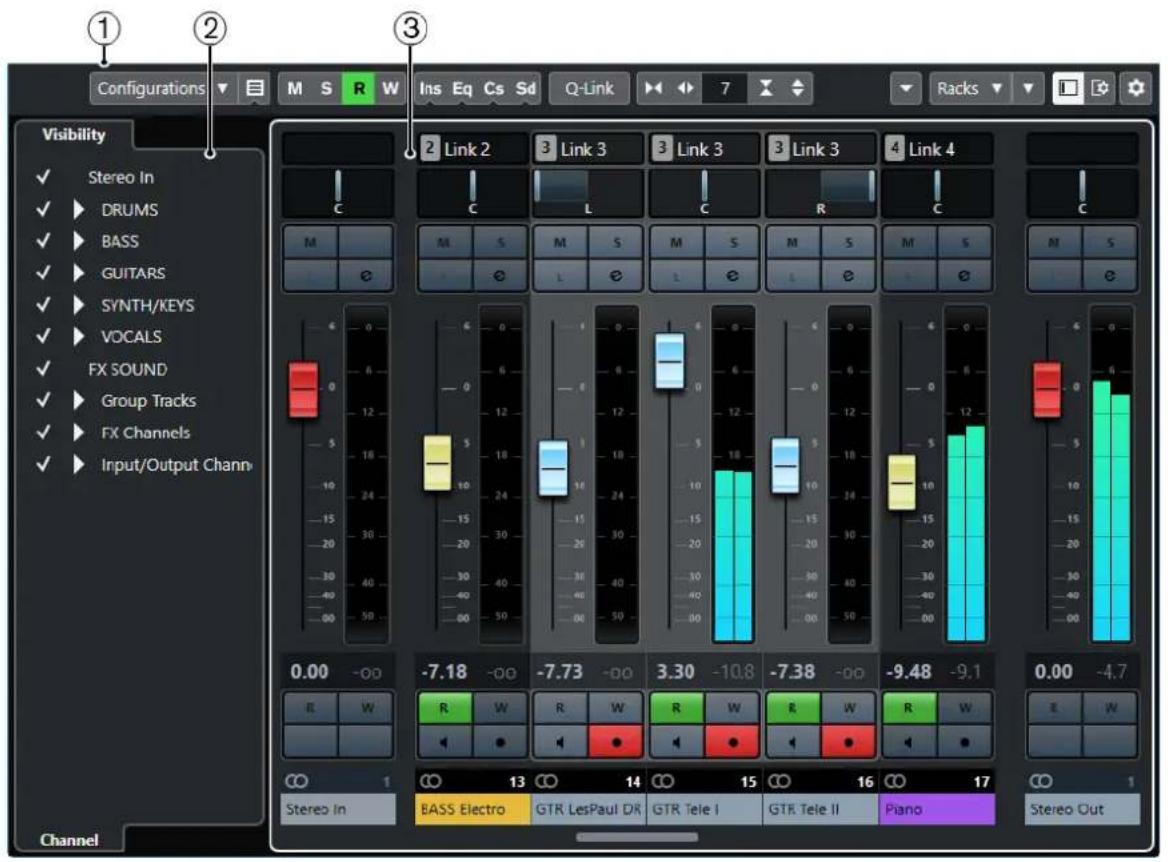Uncheck DRUMS visibility checkmark

[x=43, y=209]
